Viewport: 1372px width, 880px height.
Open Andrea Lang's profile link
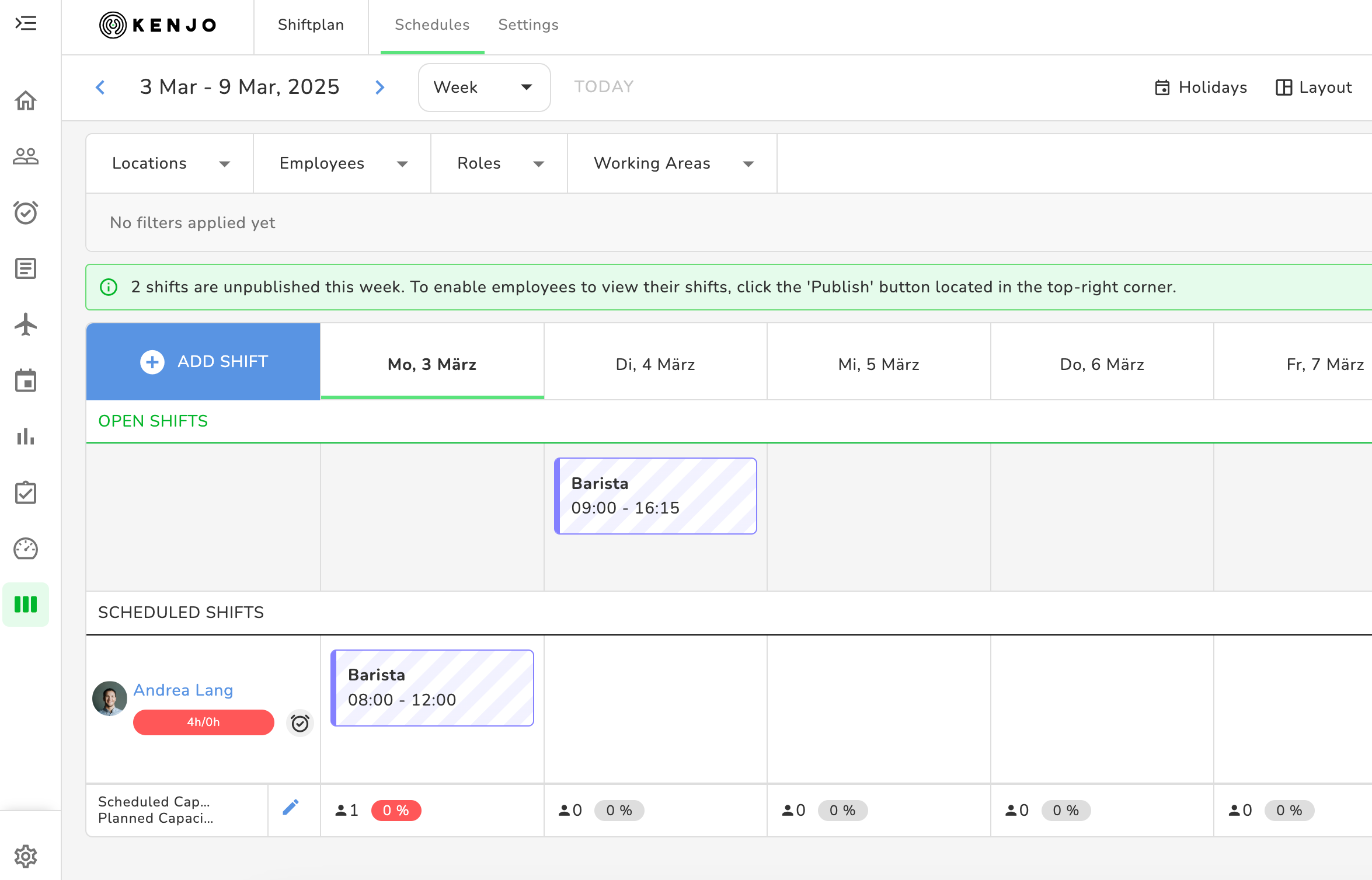(183, 690)
